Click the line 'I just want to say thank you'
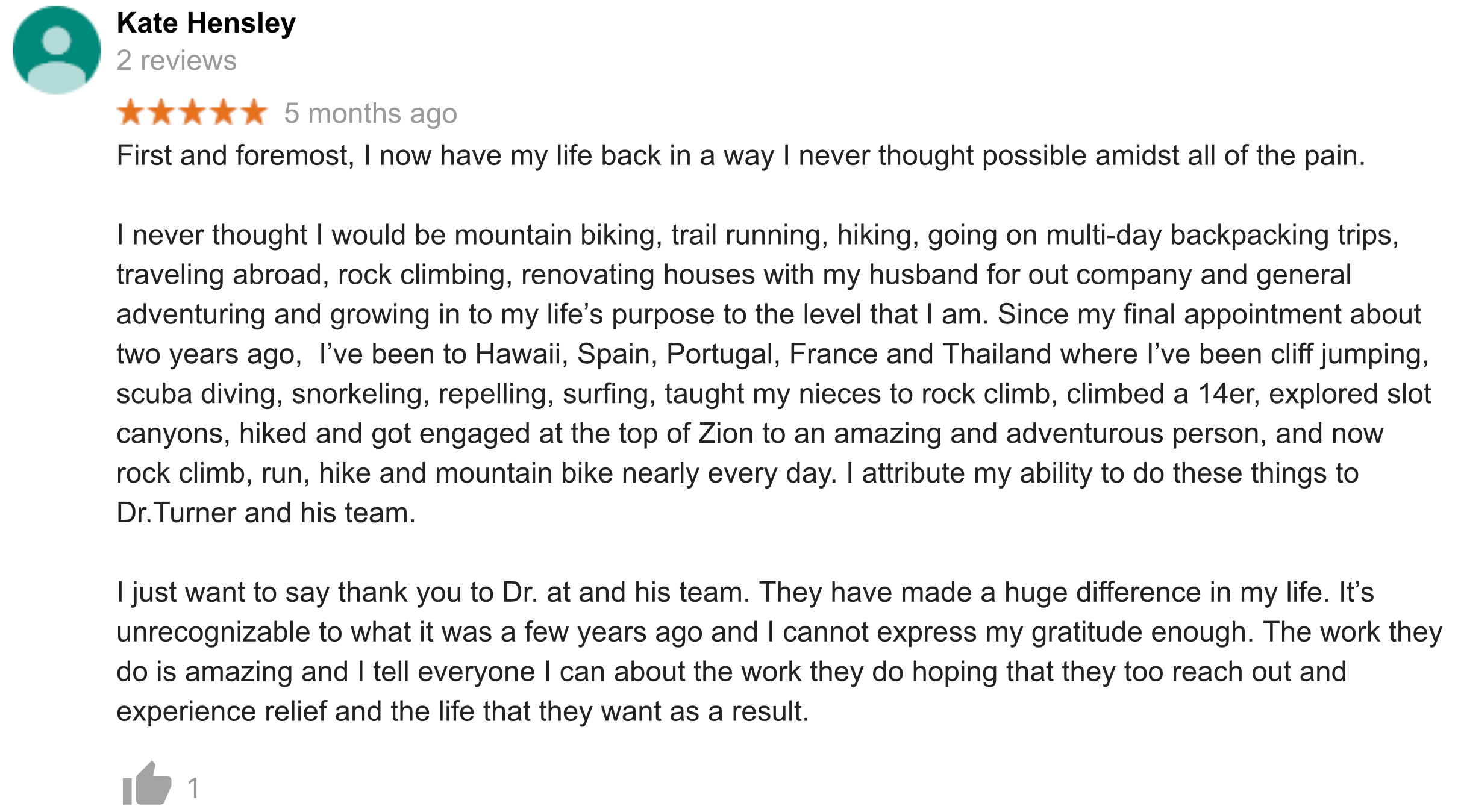Viewport: 1458px width, 812px height. coord(745,593)
